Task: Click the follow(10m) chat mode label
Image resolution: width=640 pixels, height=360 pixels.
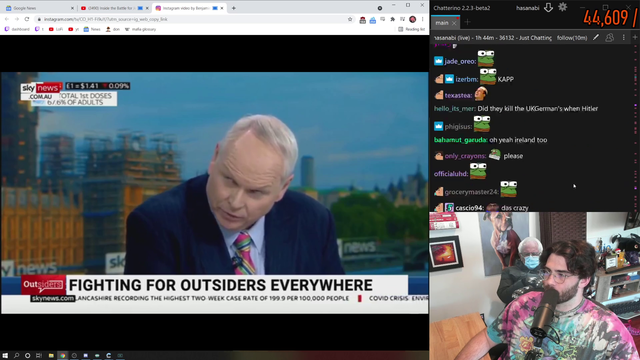Action: (572, 38)
